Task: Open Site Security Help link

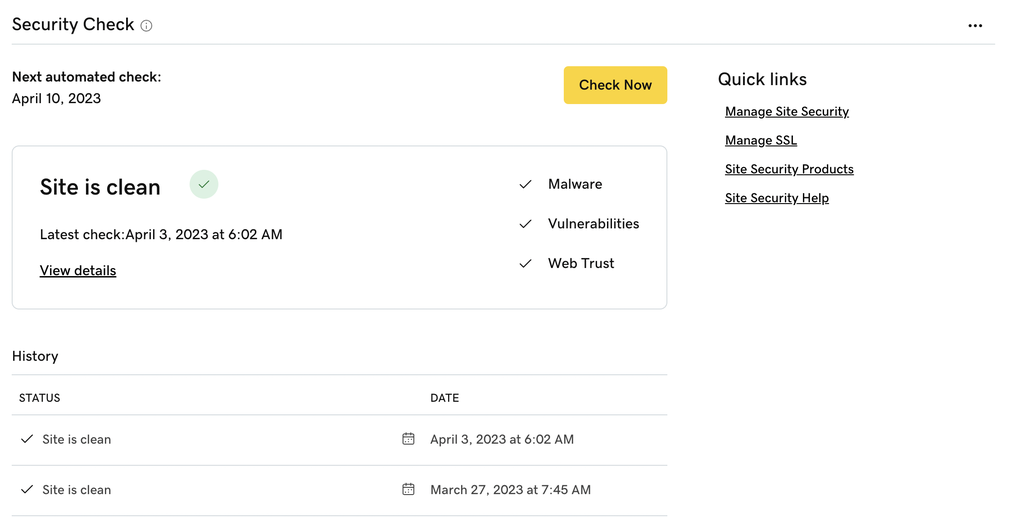Action: [x=776, y=199]
